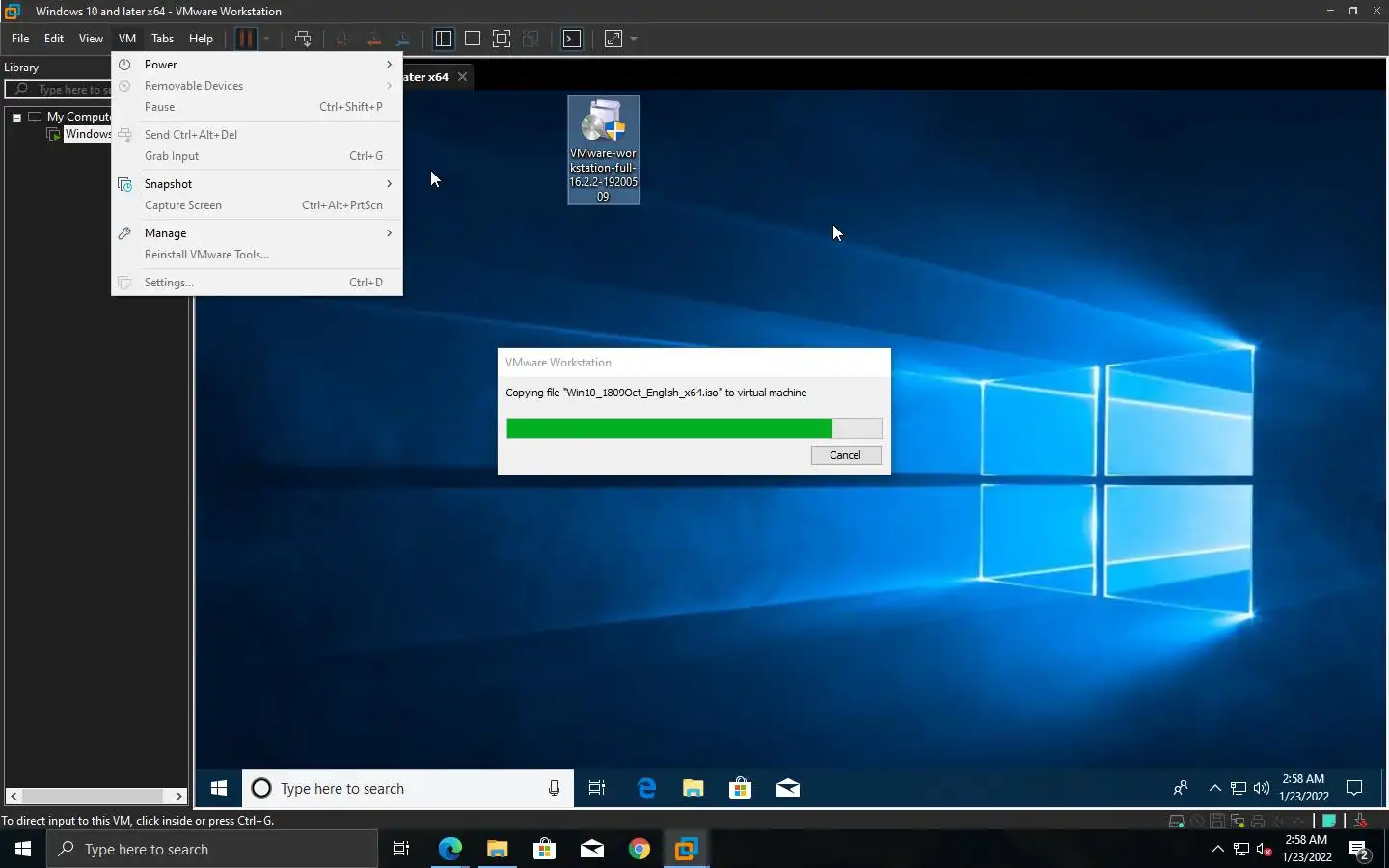The width and height of the screenshot is (1389, 868).
Task: Click the Revert to Snapshot toolbar icon
Action: (373, 39)
